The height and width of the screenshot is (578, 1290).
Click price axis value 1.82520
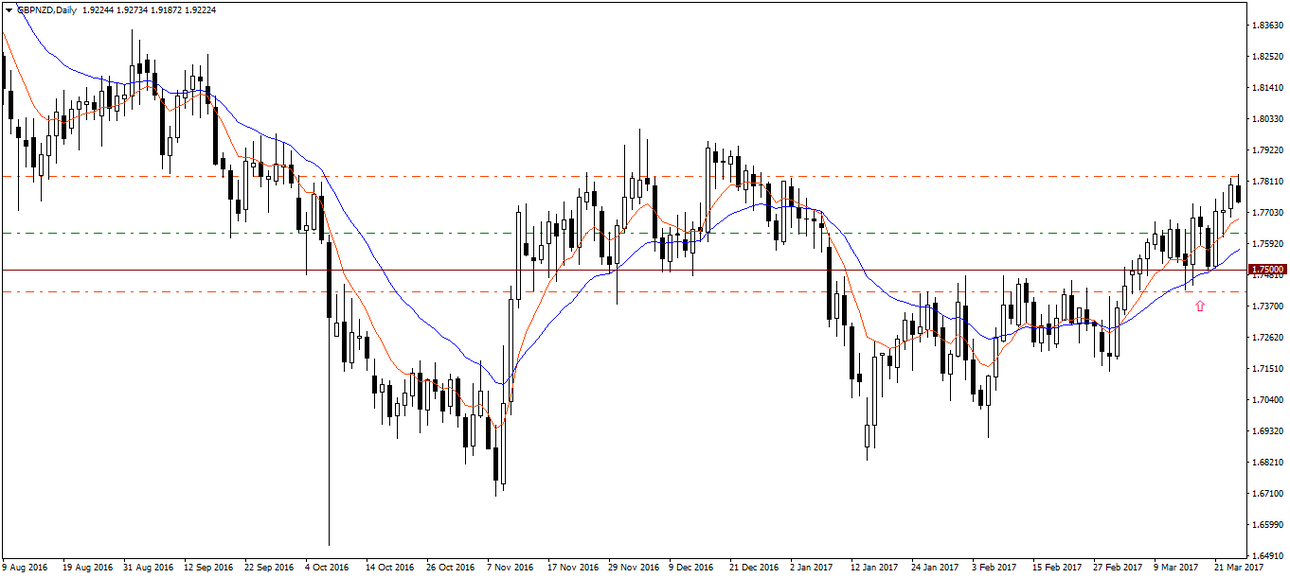click(1270, 56)
